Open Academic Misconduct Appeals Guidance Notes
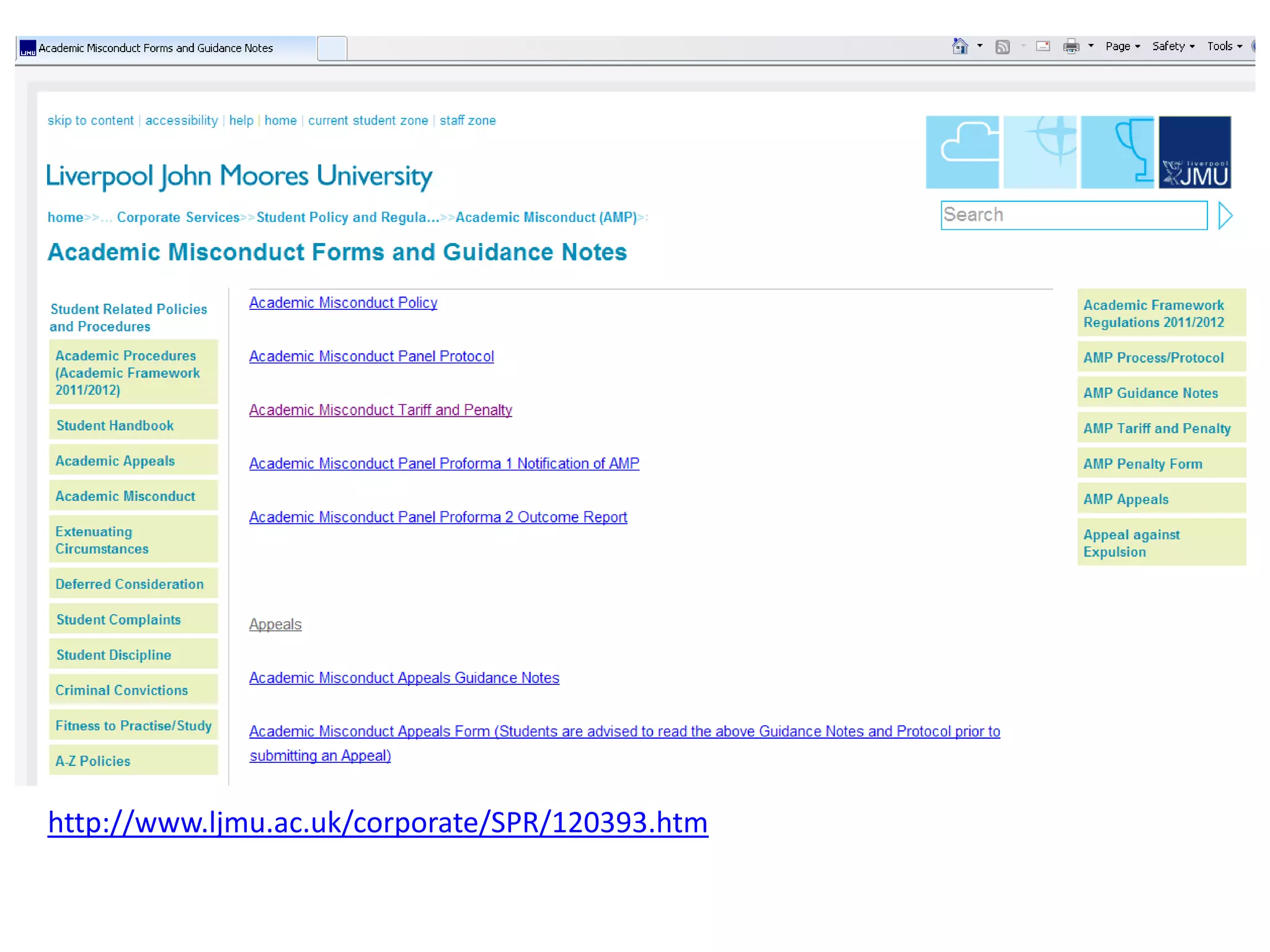This screenshot has height=952, width=1270. 404,678
